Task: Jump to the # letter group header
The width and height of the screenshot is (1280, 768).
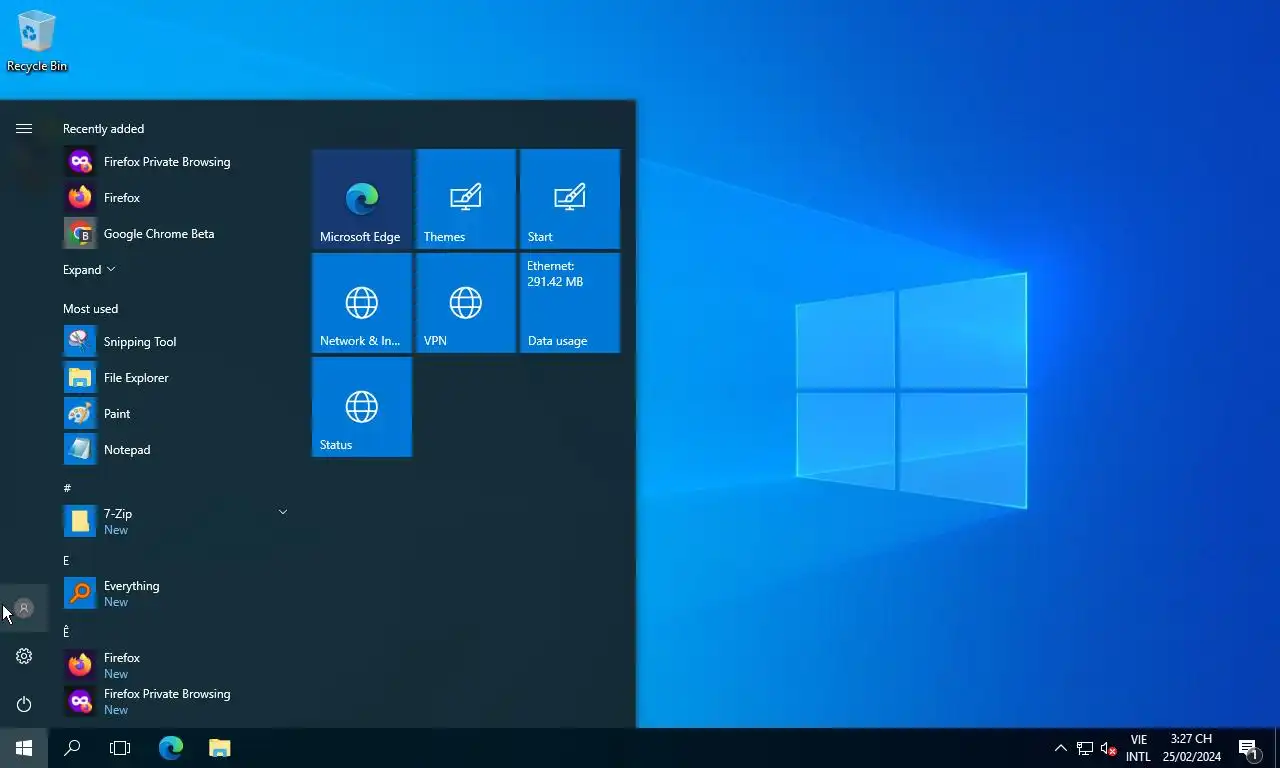Action: point(67,488)
